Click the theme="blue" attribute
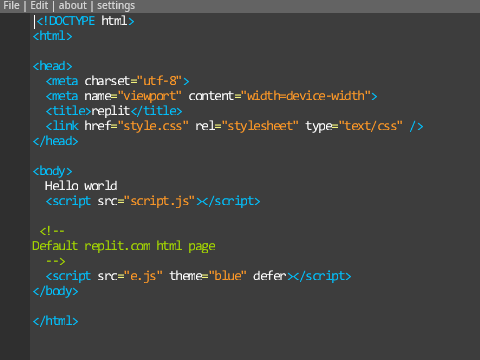480x360 pixels. click(208, 276)
